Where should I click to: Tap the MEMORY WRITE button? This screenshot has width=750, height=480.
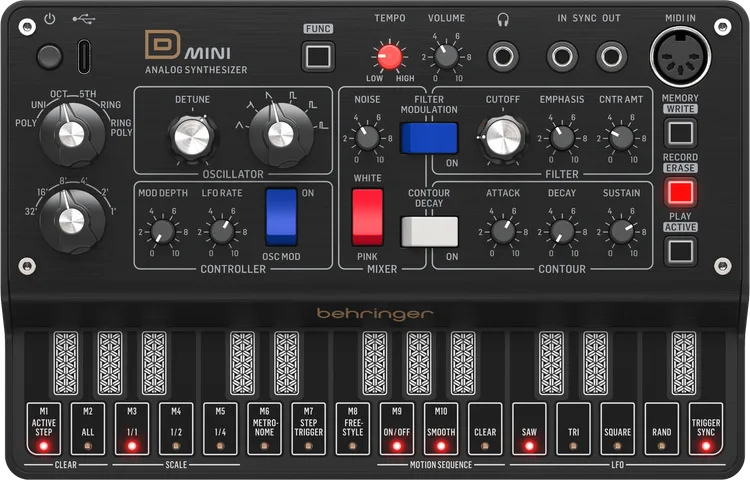(x=680, y=132)
